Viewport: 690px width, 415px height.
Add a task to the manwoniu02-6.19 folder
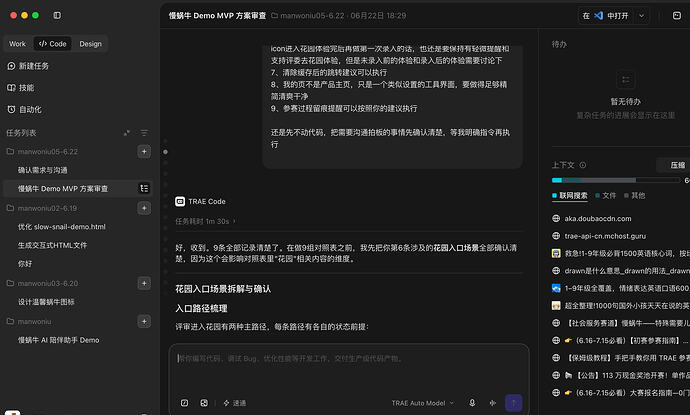[144, 208]
